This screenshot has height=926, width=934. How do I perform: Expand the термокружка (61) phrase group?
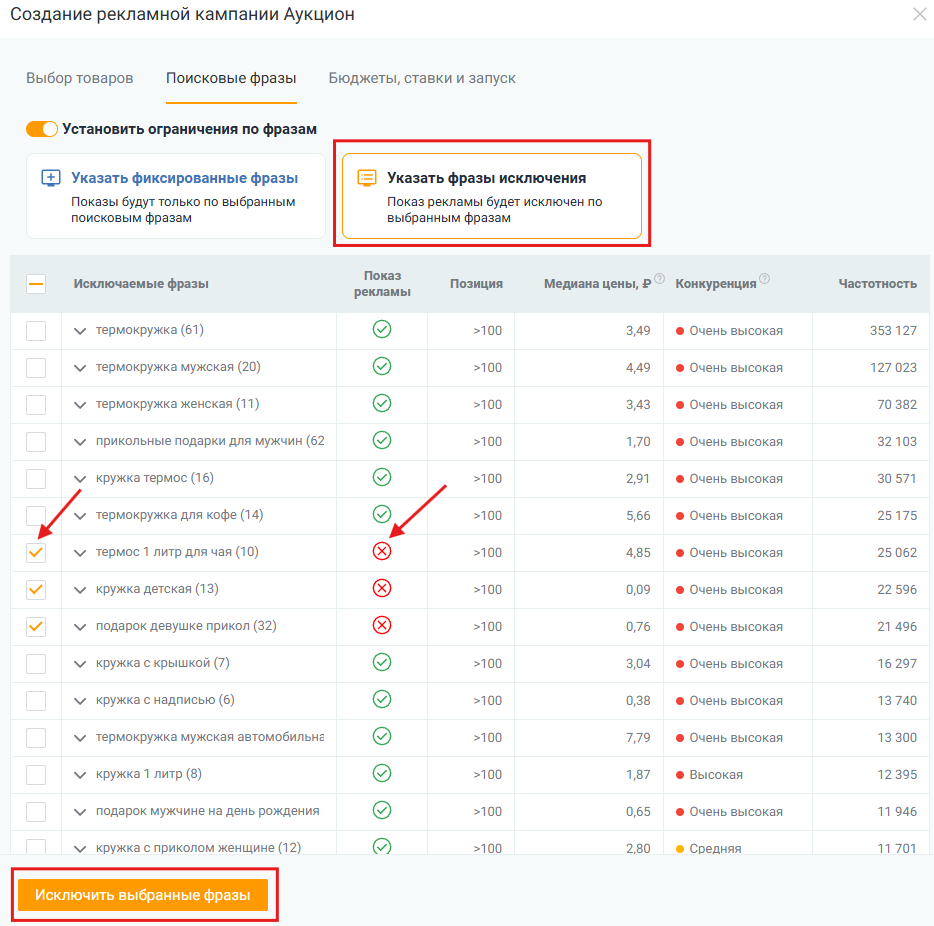point(80,331)
